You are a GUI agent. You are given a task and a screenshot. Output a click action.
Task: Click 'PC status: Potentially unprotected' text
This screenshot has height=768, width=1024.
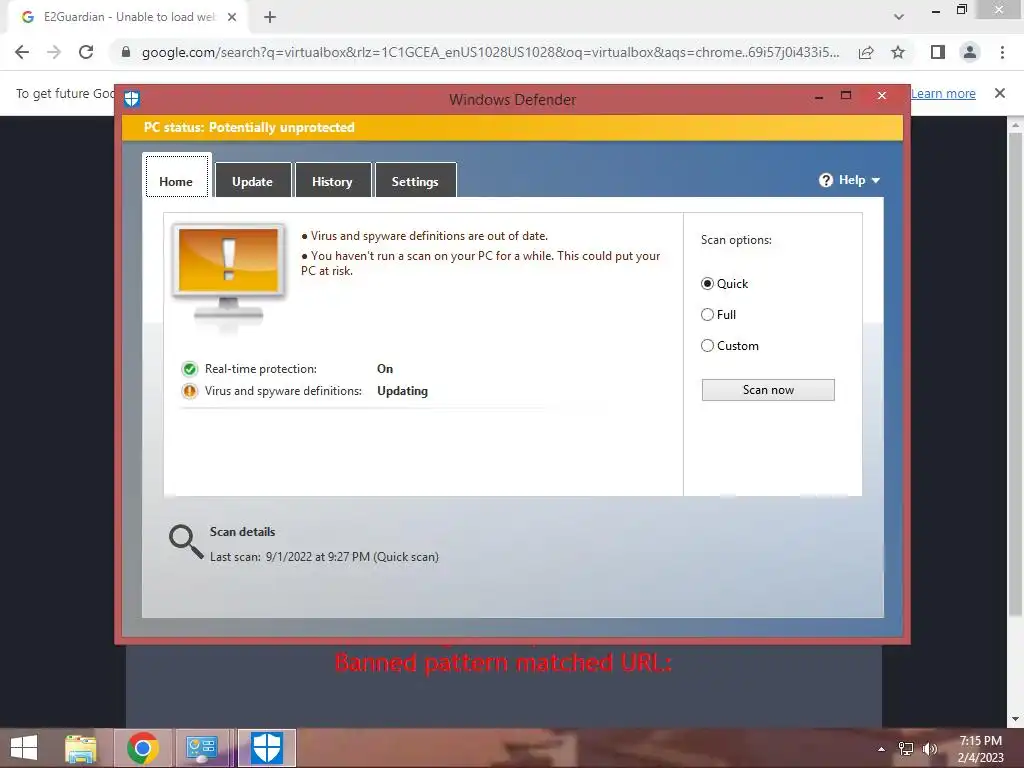point(249,127)
